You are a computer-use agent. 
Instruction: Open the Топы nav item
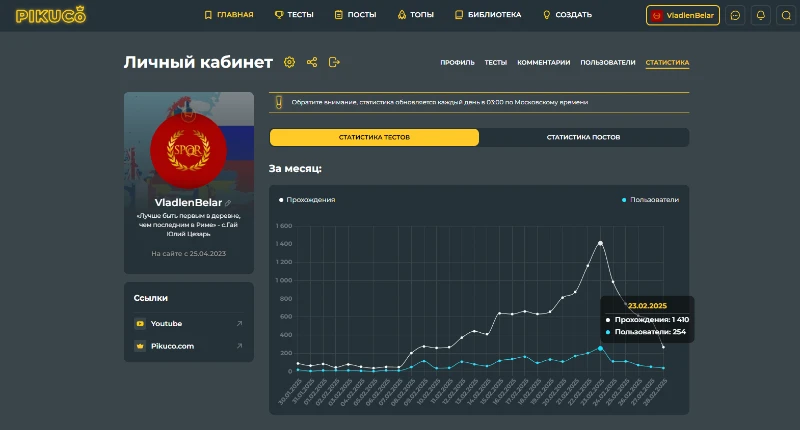click(415, 15)
